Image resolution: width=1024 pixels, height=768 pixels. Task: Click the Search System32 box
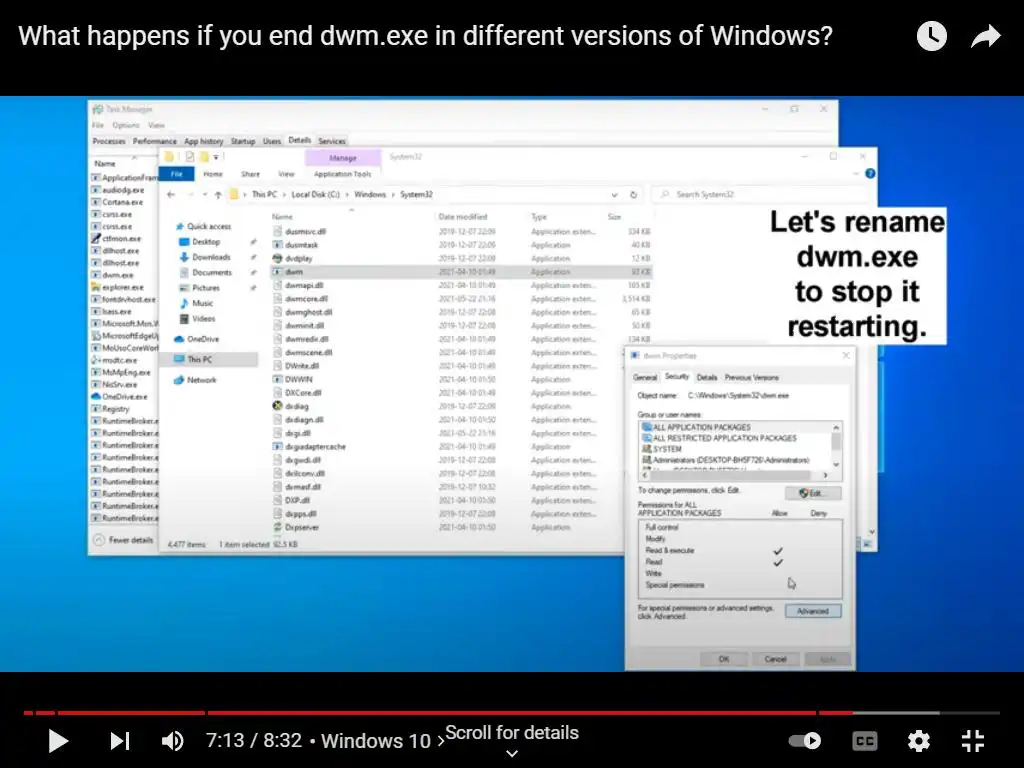[x=760, y=195]
